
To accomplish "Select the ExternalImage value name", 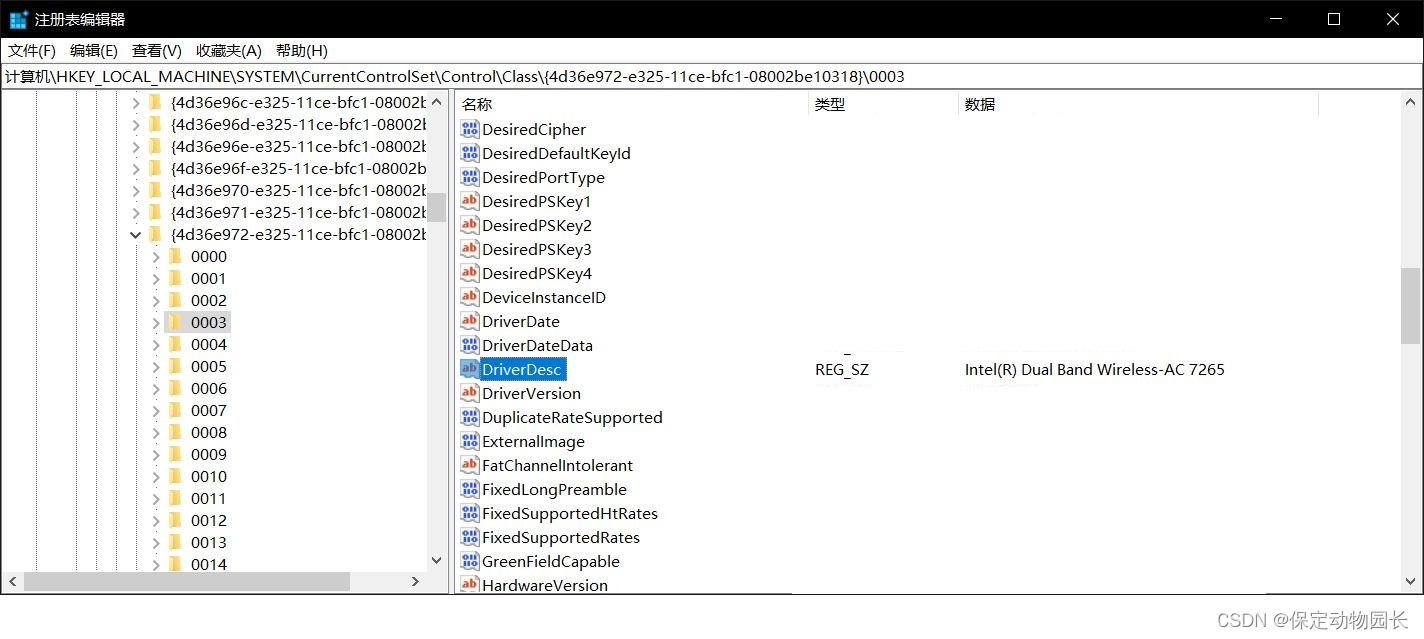I will click(x=533, y=441).
